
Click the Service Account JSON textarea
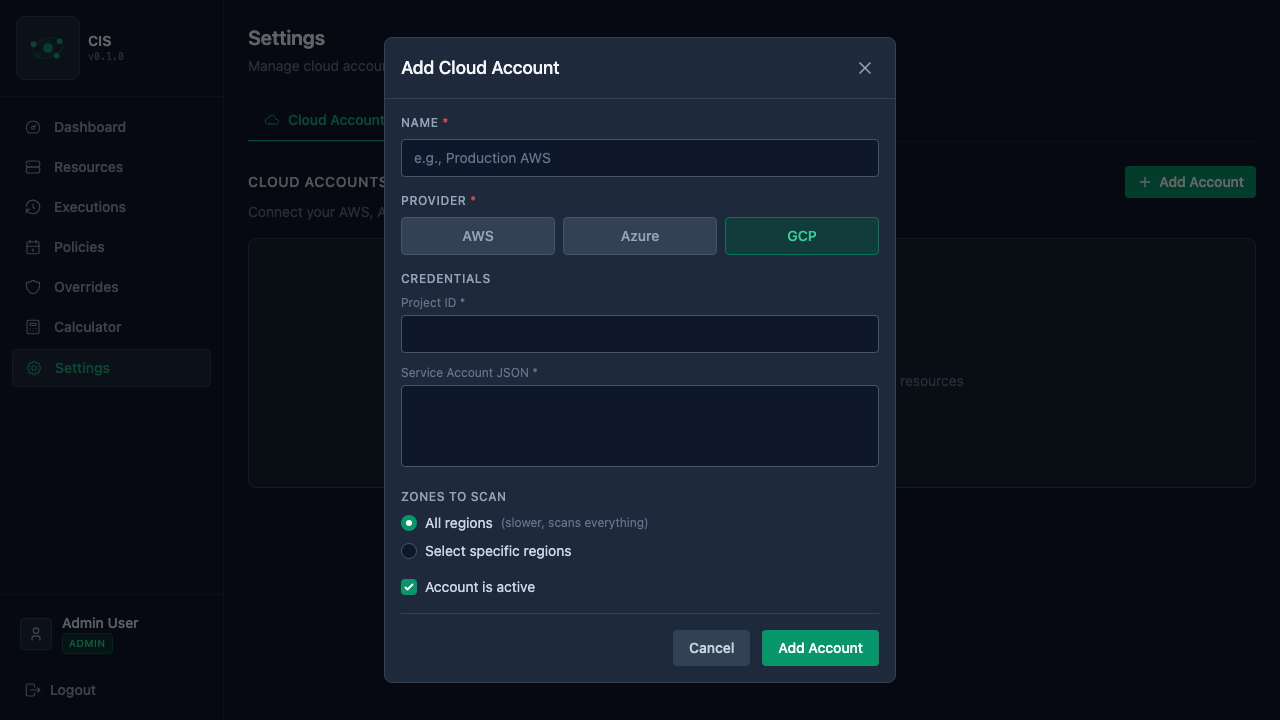click(x=640, y=426)
